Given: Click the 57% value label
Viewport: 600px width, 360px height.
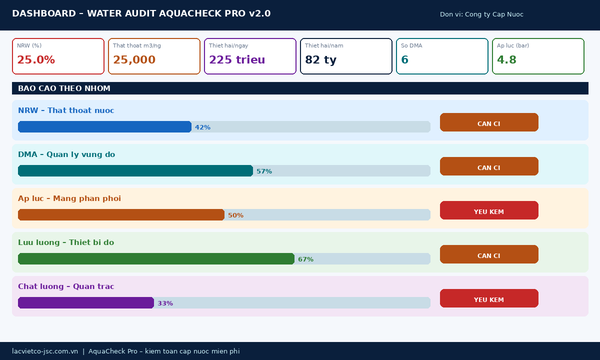Looking at the screenshot, I should point(264,171).
